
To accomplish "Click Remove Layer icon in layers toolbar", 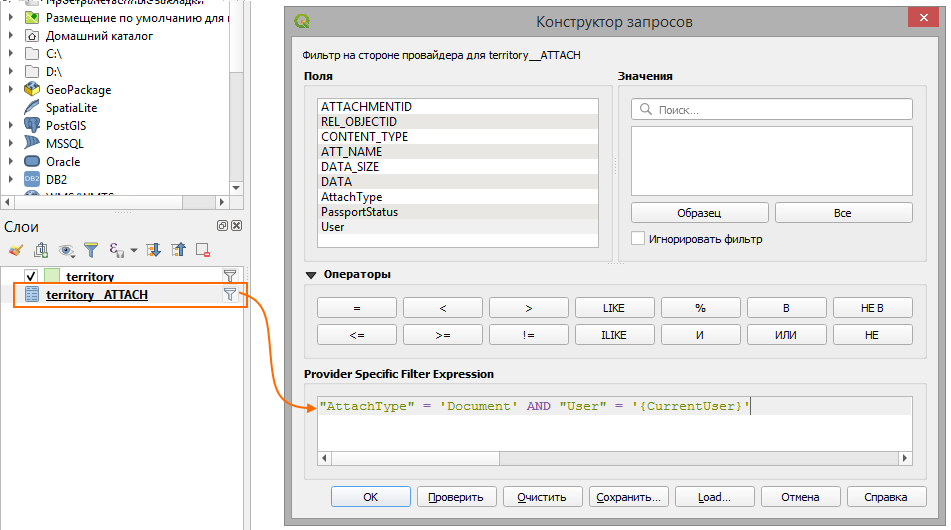I will point(203,250).
